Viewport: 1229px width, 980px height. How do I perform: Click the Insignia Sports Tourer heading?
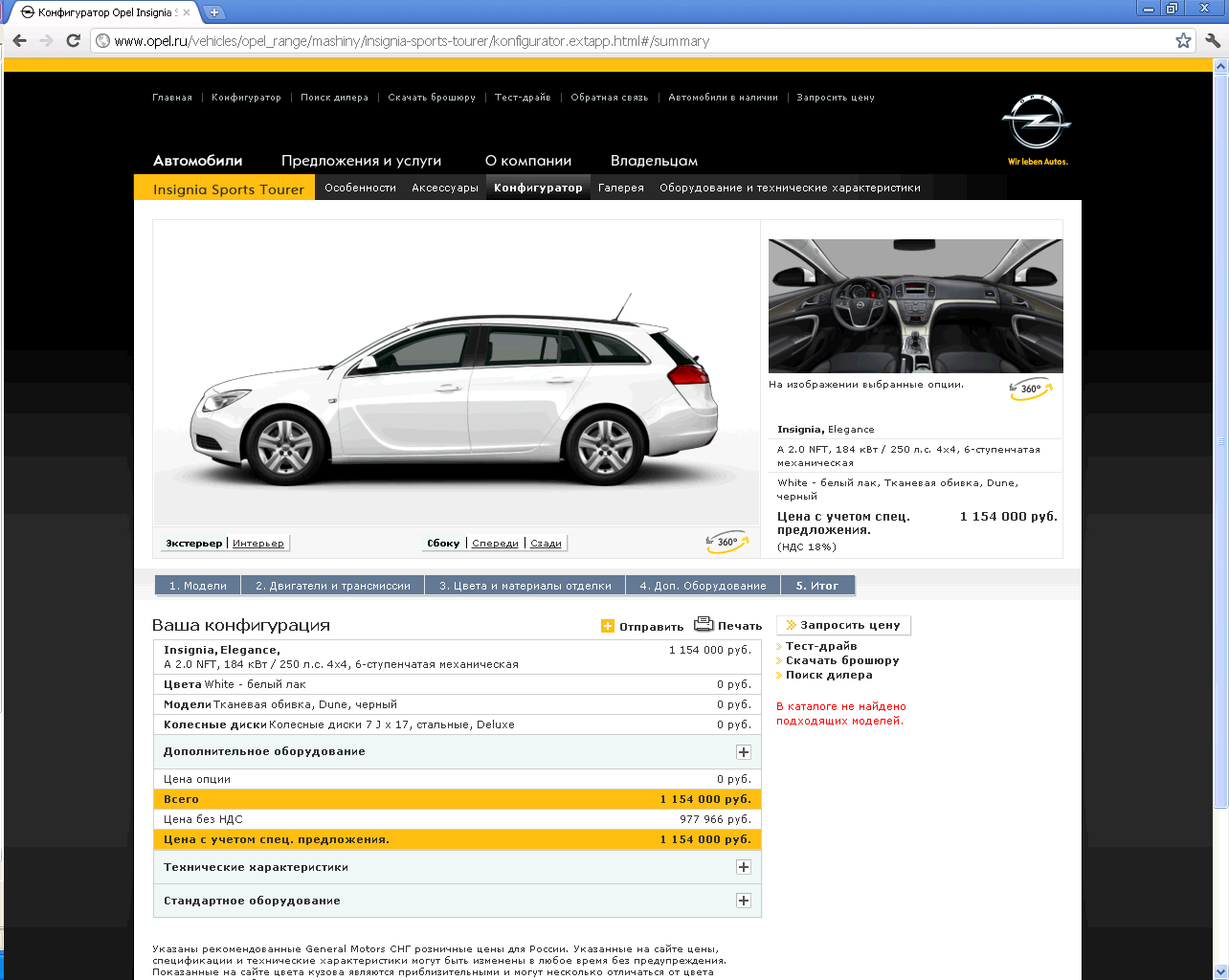(x=228, y=189)
